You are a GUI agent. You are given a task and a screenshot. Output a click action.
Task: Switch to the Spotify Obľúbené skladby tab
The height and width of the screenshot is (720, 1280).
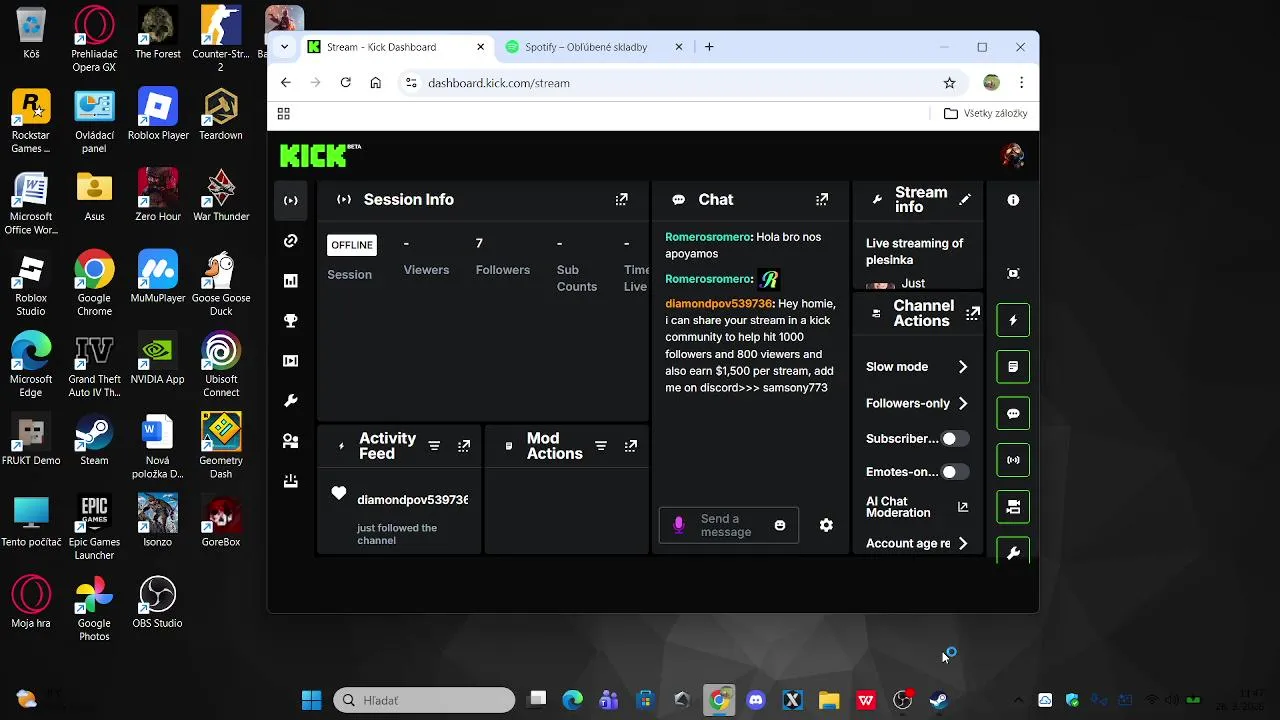tap(586, 47)
